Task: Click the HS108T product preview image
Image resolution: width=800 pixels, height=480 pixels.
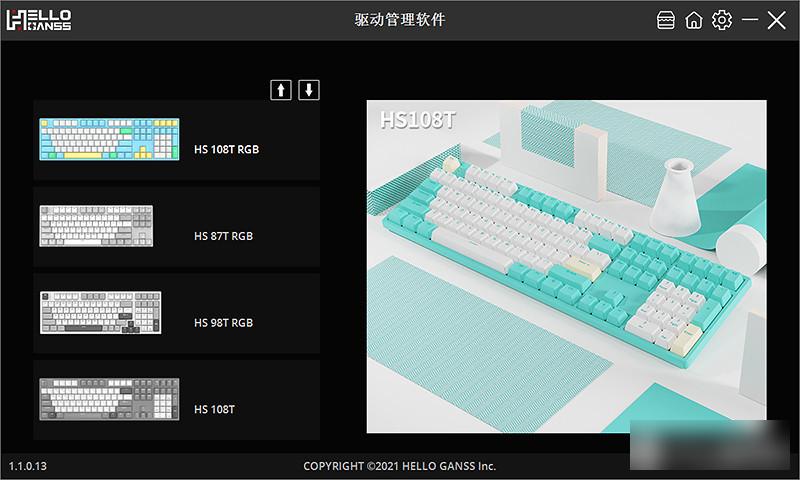Action: click(566, 266)
